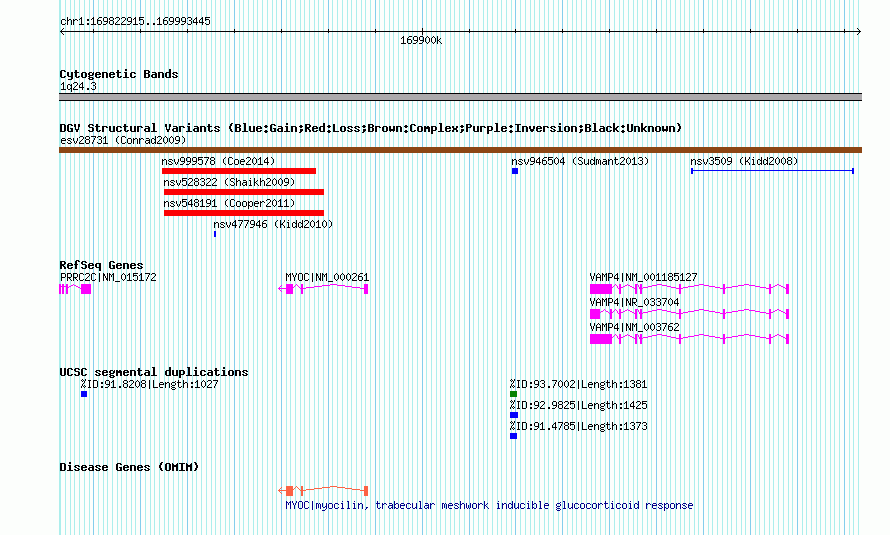Viewport: 890px width, 535px height.
Task: Select the RefSeq Genes track title
Action: [101, 265]
